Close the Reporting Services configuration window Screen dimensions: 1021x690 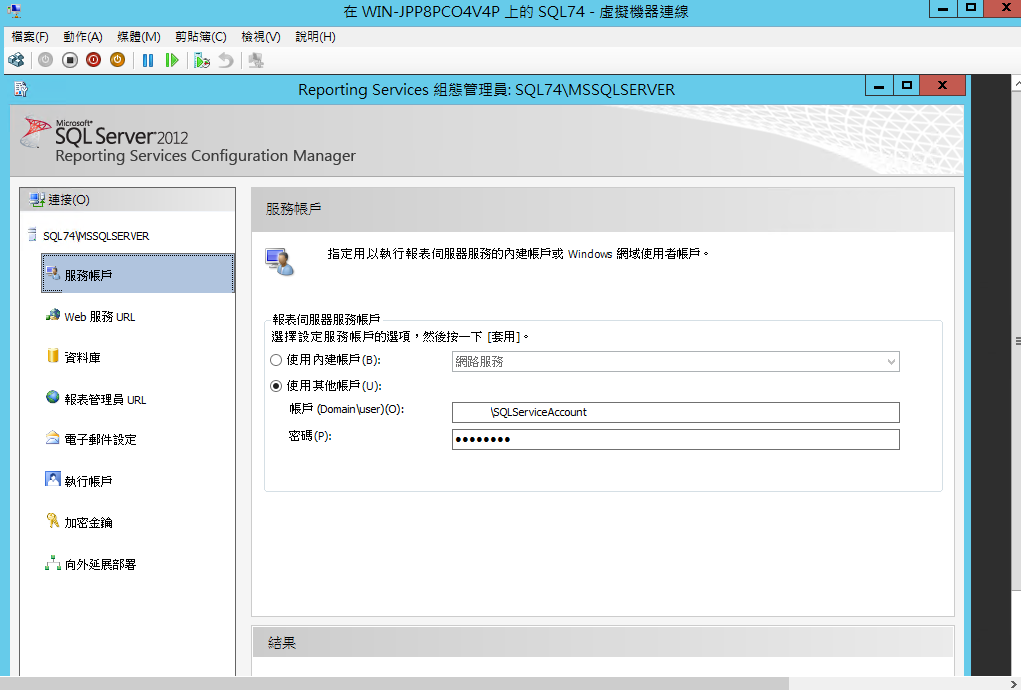(x=942, y=85)
